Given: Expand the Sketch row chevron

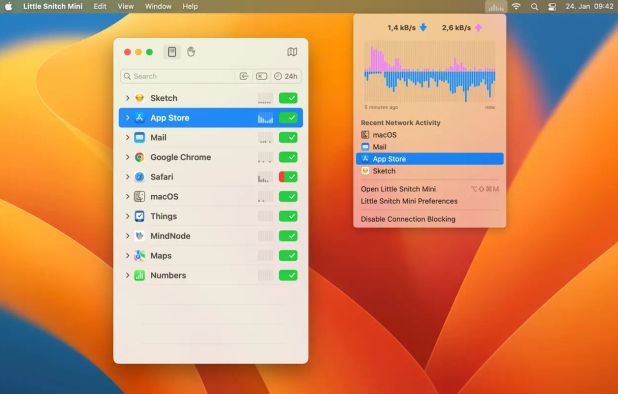Looking at the screenshot, I should (x=127, y=98).
